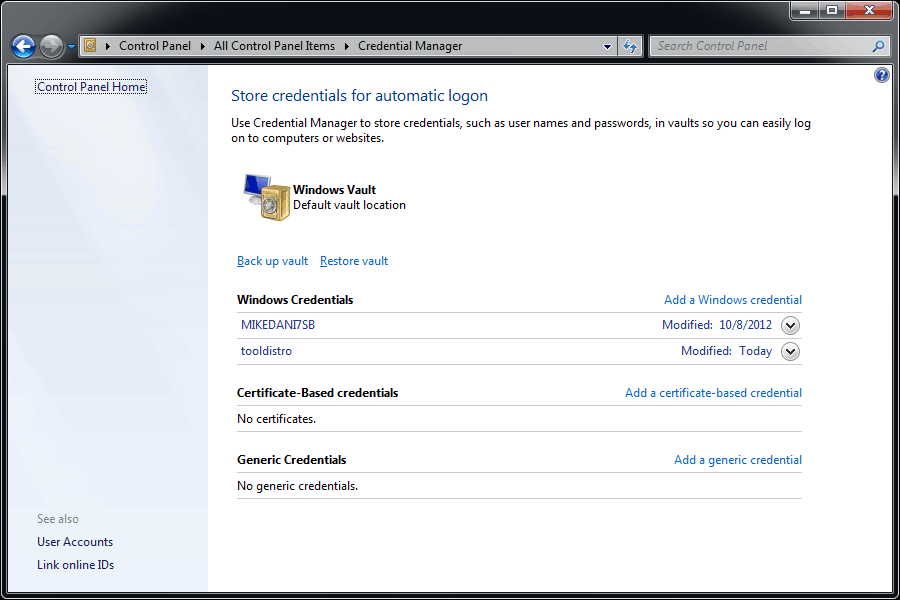Click Modified Today text on tooldistro row
The width and height of the screenshot is (900, 600).
(727, 351)
